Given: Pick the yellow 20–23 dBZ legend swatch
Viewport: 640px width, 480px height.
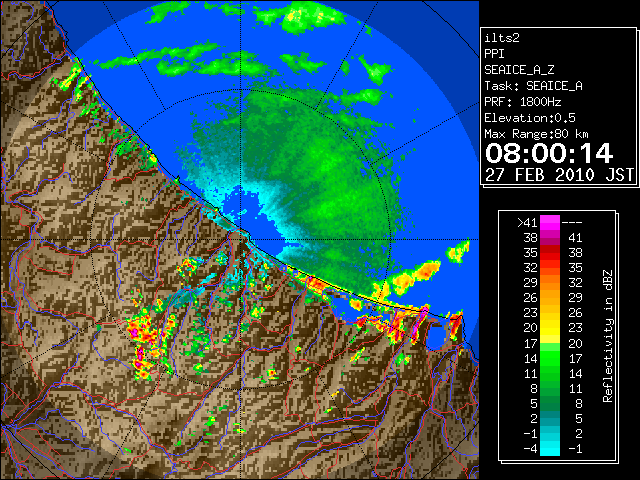Looking at the screenshot, I should point(550,328).
